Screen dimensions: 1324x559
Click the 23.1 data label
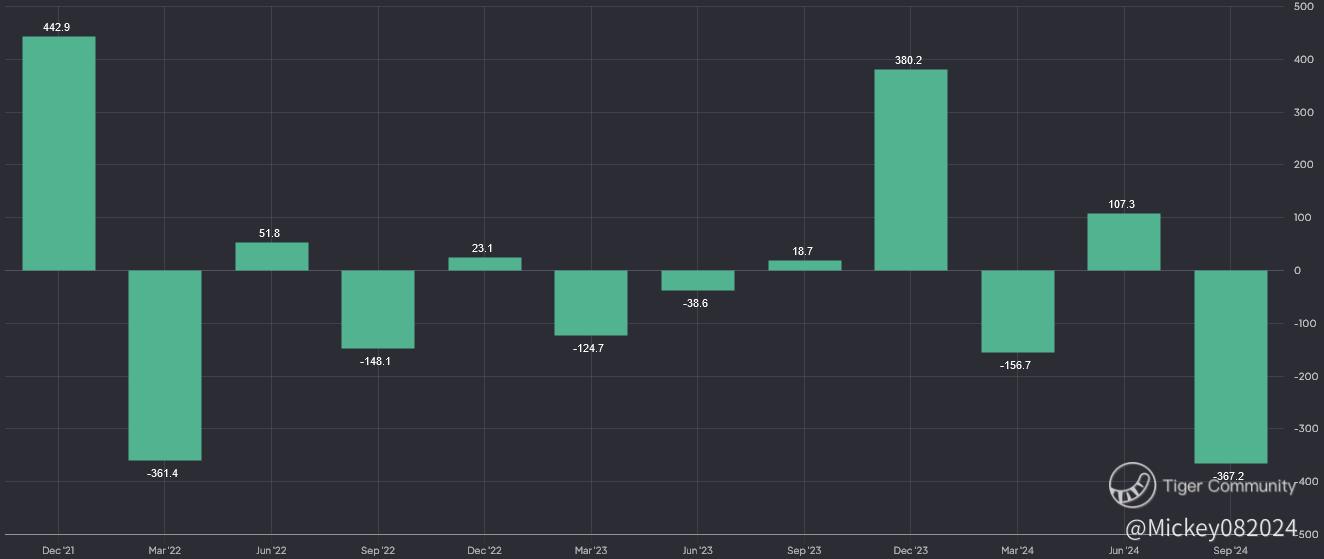tap(483, 248)
